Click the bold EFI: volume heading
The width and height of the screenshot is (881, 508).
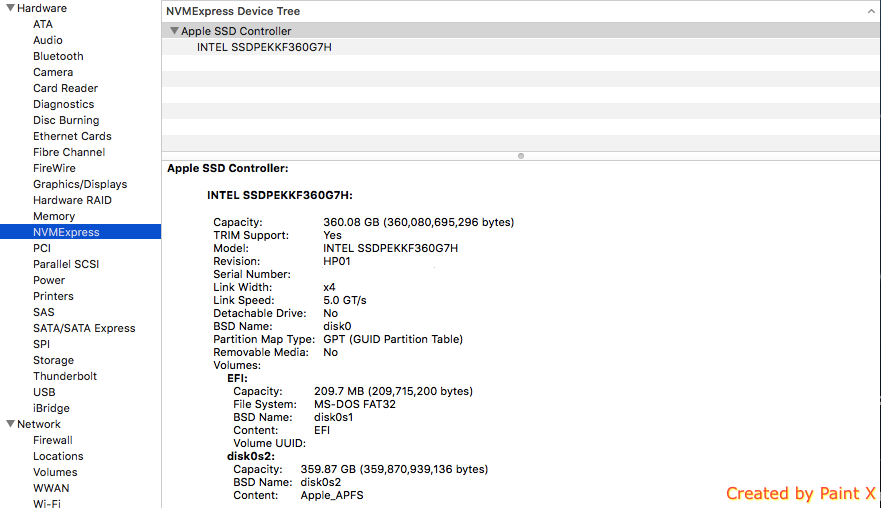[237, 379]
